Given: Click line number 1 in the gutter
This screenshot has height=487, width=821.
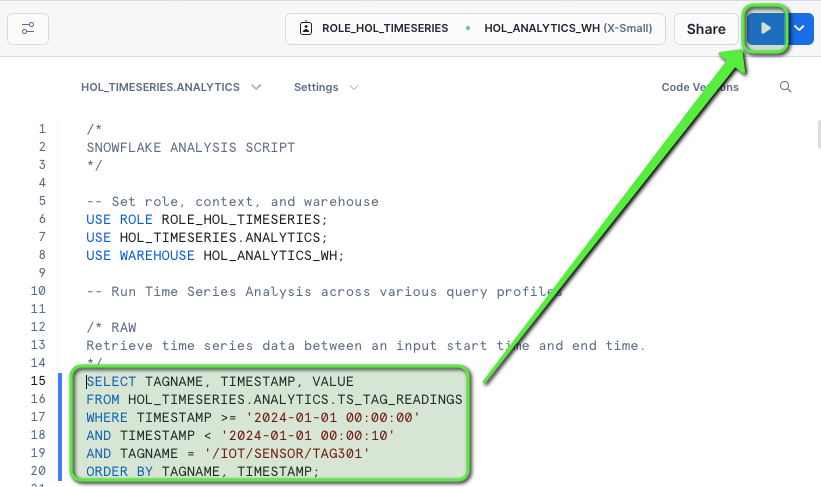Looking at the screenshot, I should [41, 129].
